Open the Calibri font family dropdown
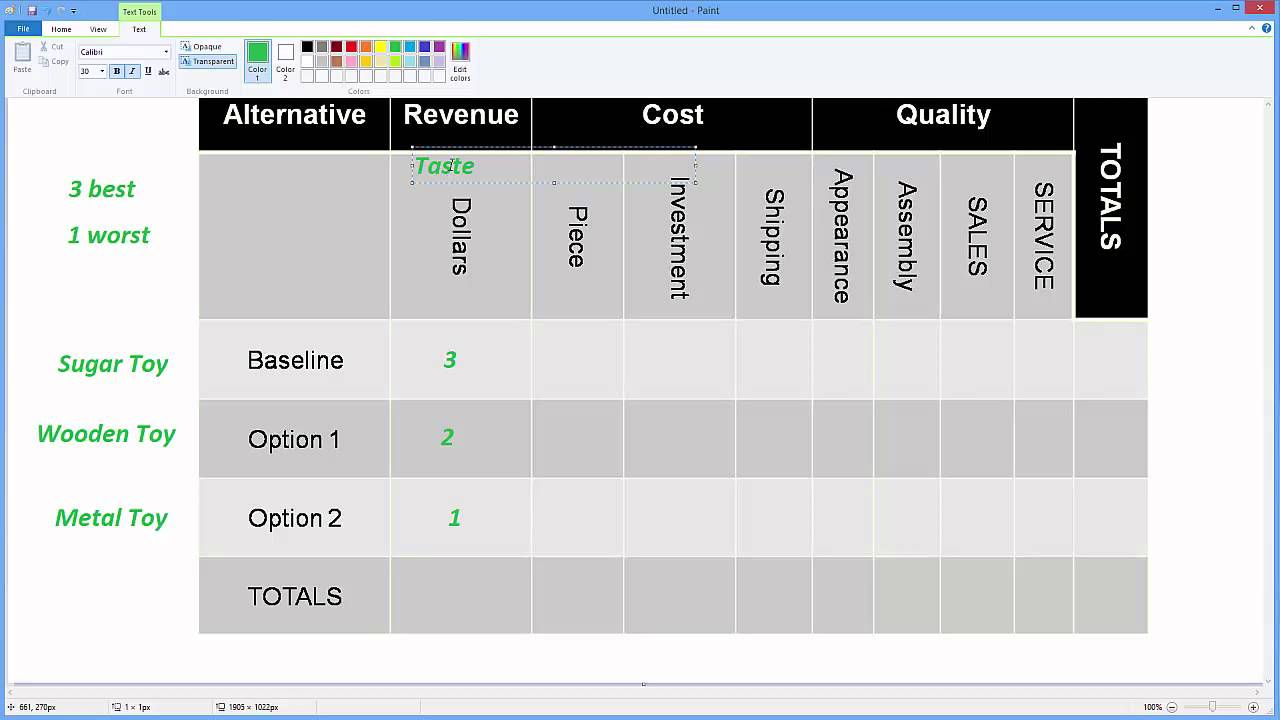Screen dimensions: 1280x720 pos(166,52)
